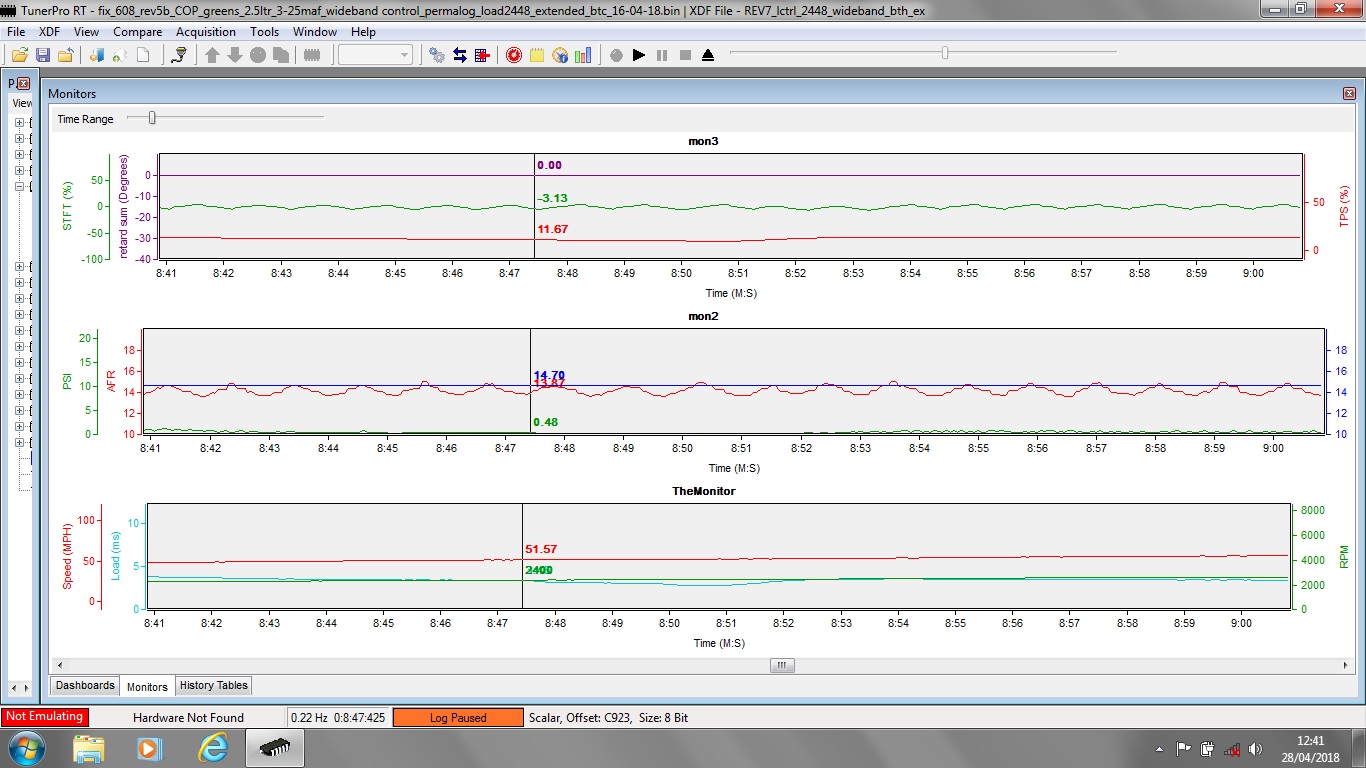This screenshot has width=1366, height=768.
Task: Open a bin file with the folder icon
Action: (19, 55)
